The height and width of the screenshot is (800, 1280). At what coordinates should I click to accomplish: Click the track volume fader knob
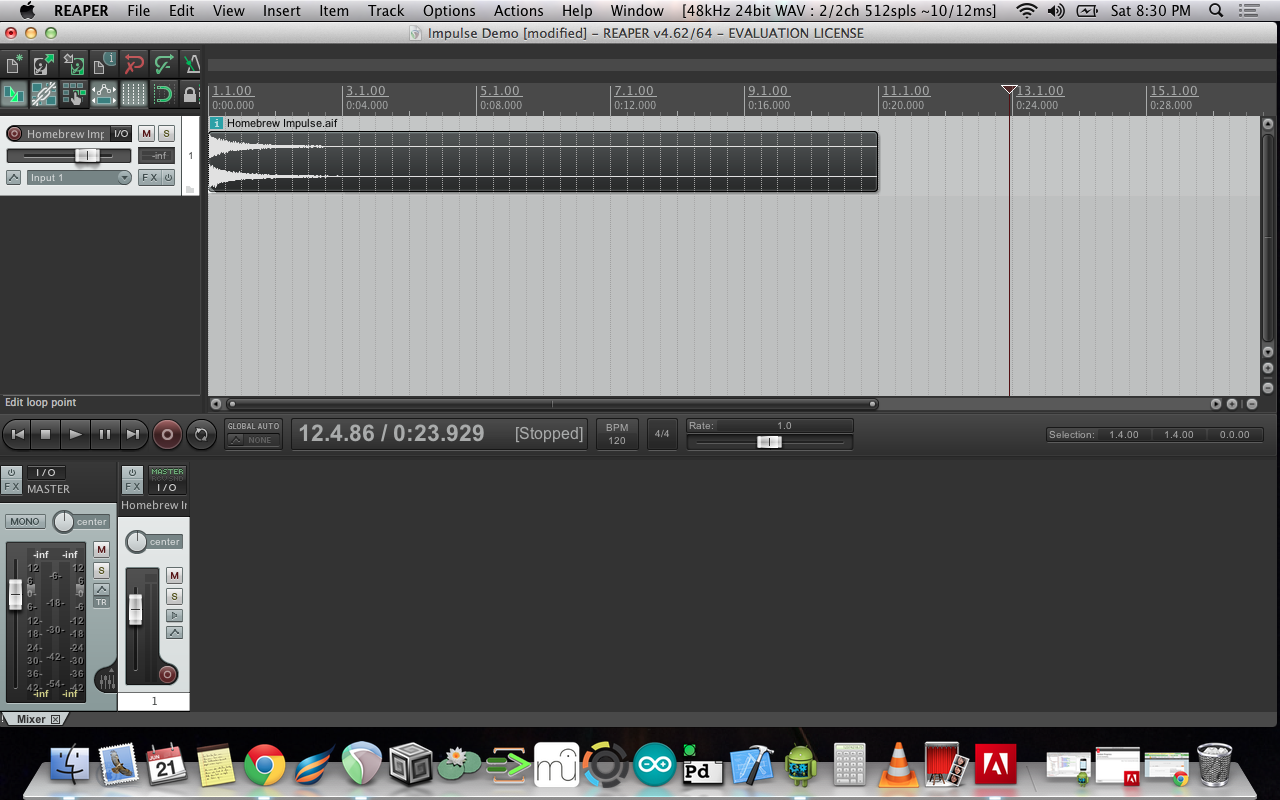[87, 155]
